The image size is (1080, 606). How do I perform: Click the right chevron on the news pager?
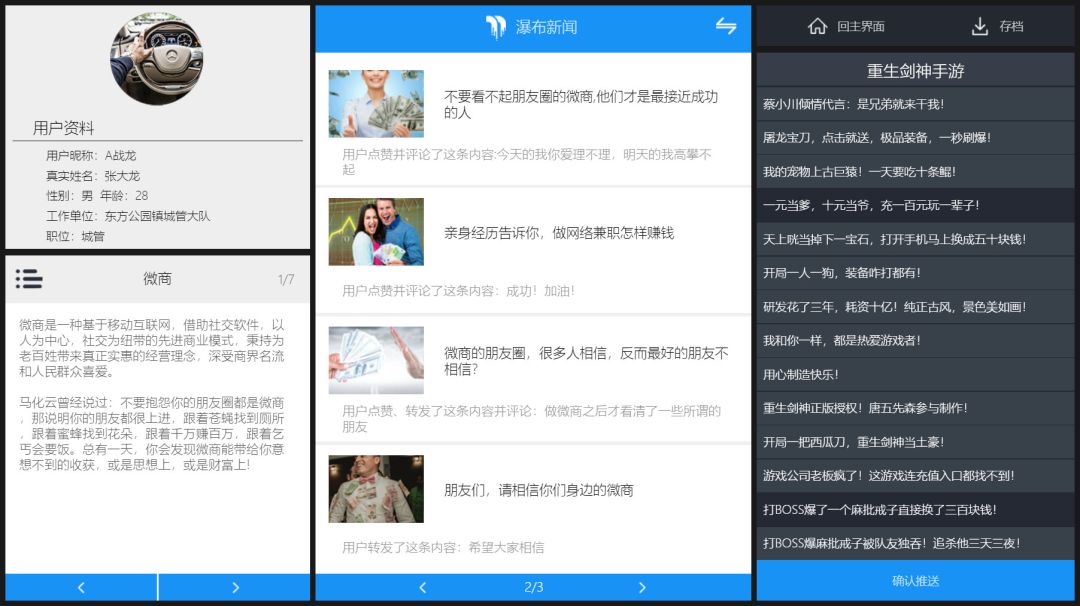(643, 588)
